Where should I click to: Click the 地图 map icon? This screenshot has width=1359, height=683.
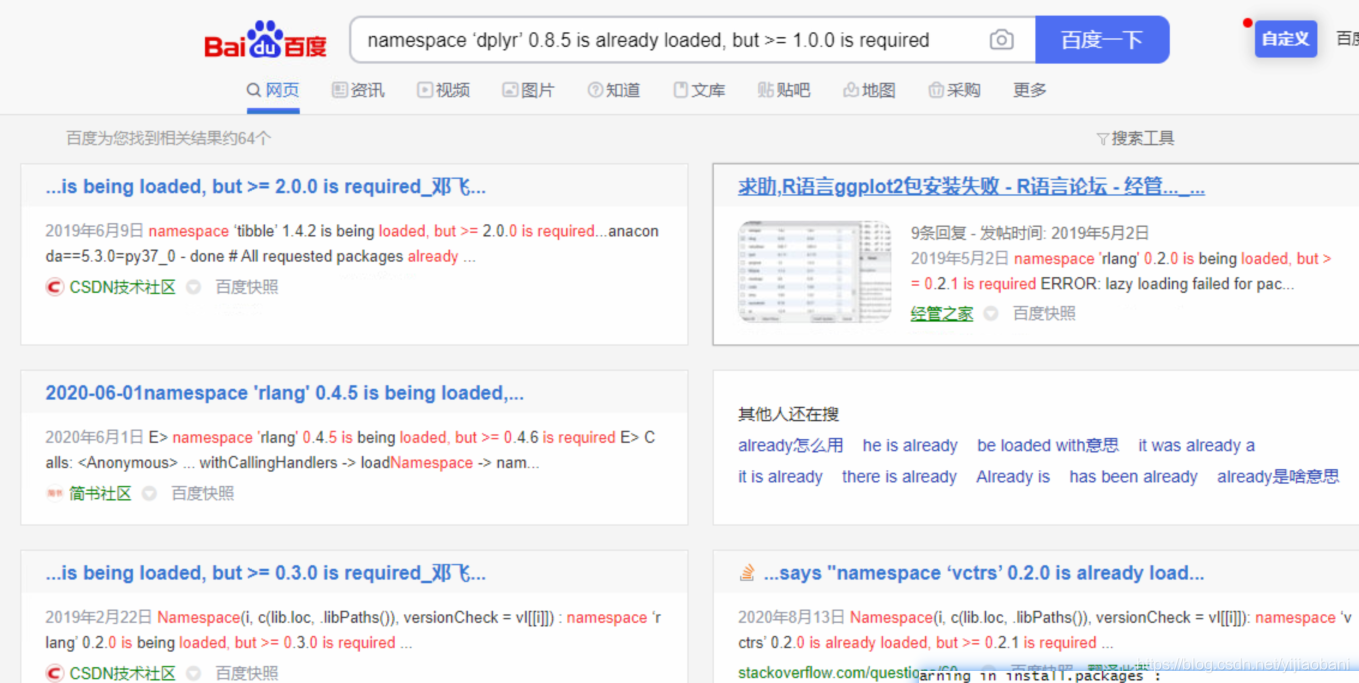850,90
